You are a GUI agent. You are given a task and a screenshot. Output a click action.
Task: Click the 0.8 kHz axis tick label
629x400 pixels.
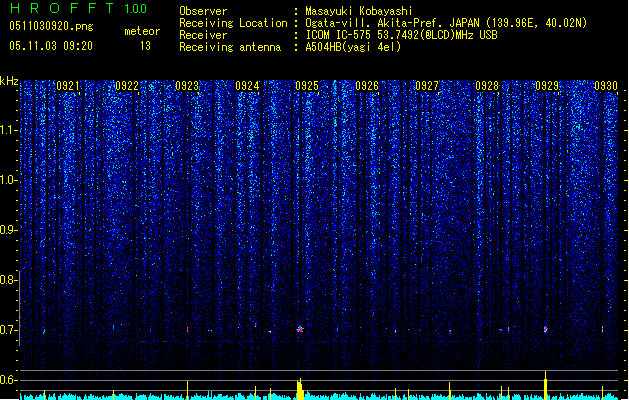(8, 280)
